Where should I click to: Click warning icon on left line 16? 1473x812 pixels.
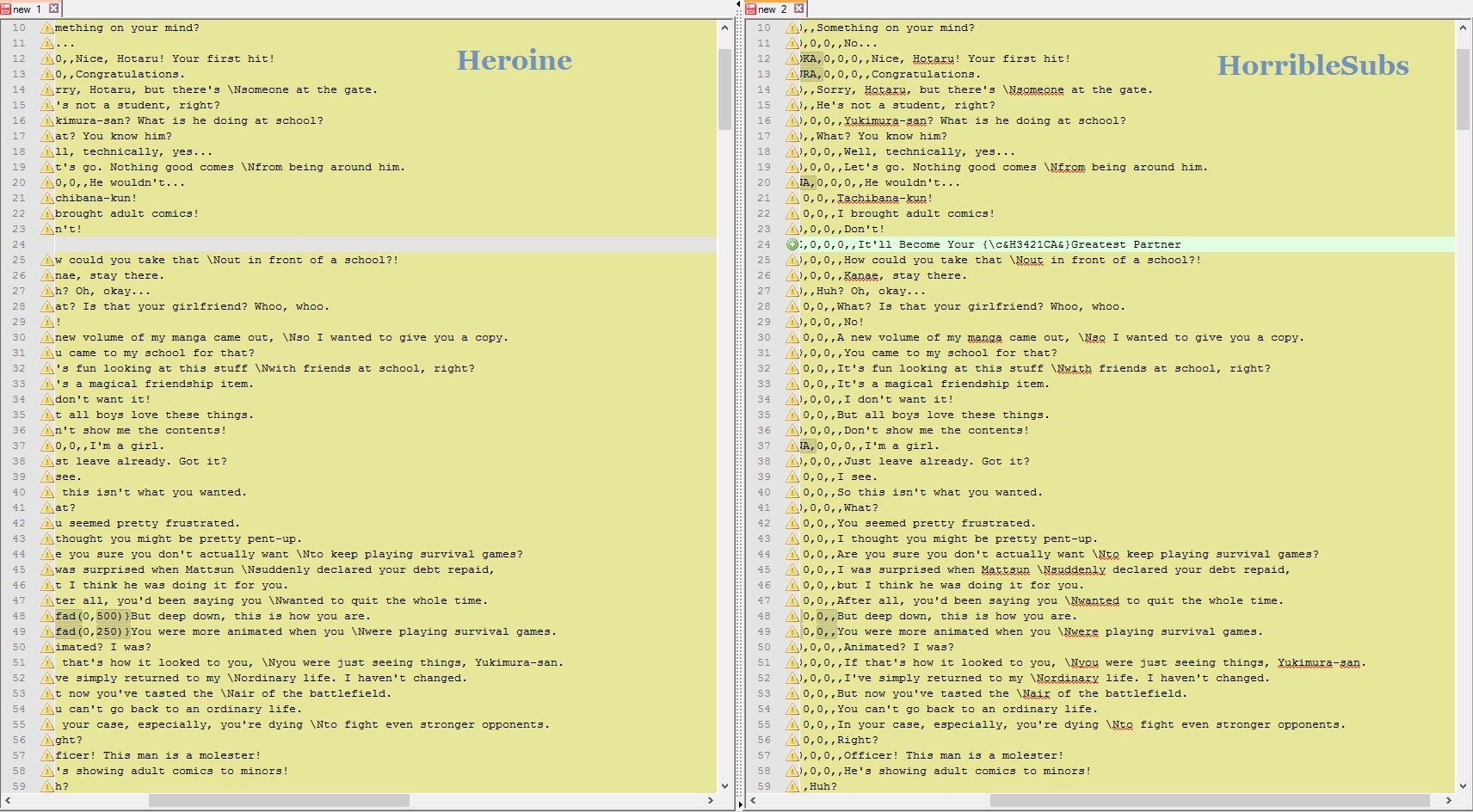point(47,121)
